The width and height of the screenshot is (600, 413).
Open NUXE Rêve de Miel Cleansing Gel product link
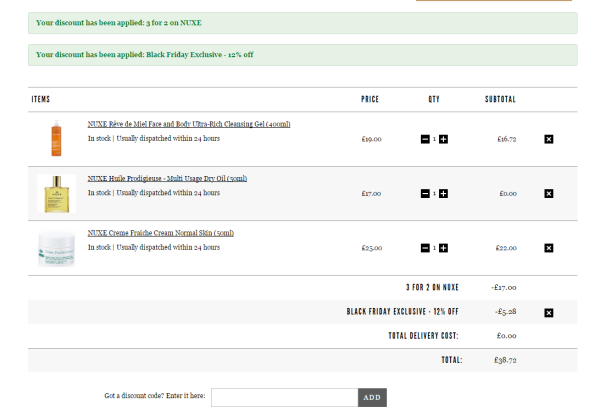(x=189, y=124)
